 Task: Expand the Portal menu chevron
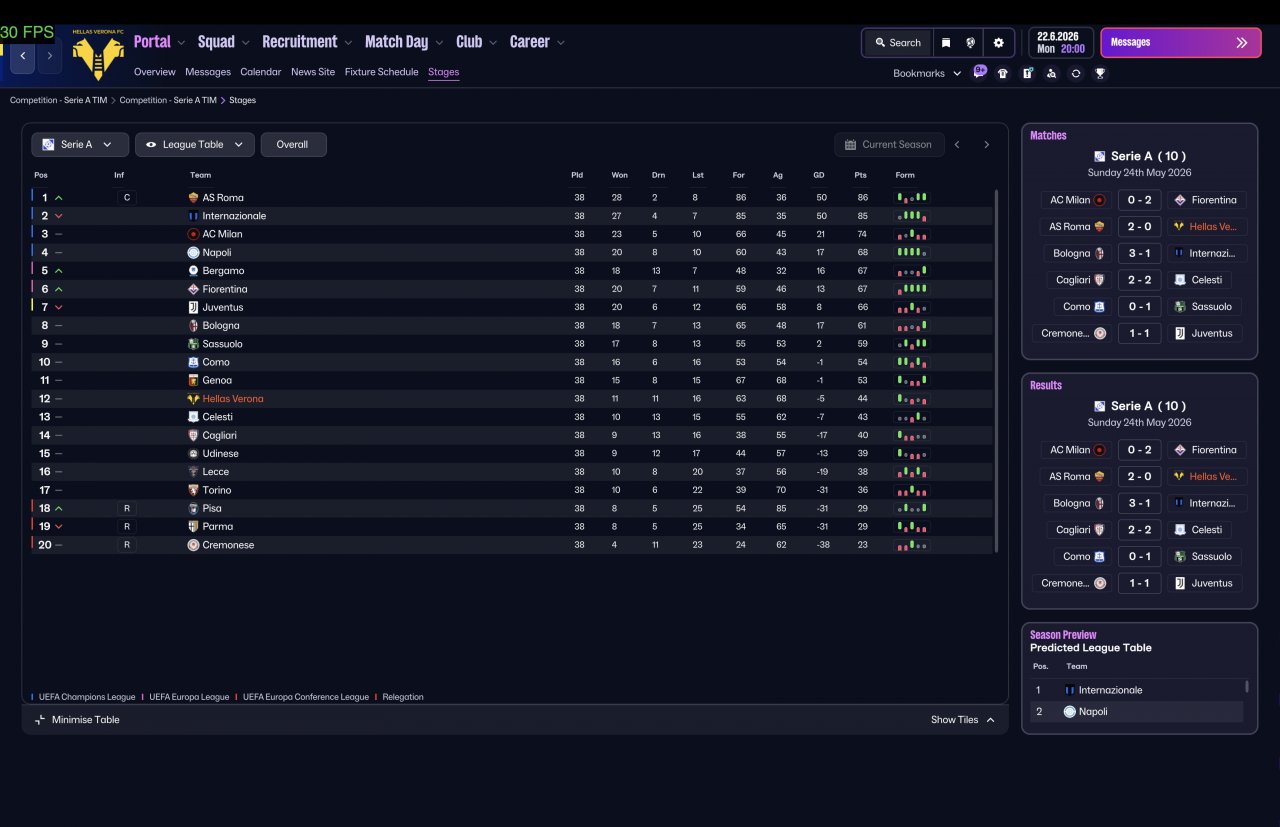(x=181, y=43)
